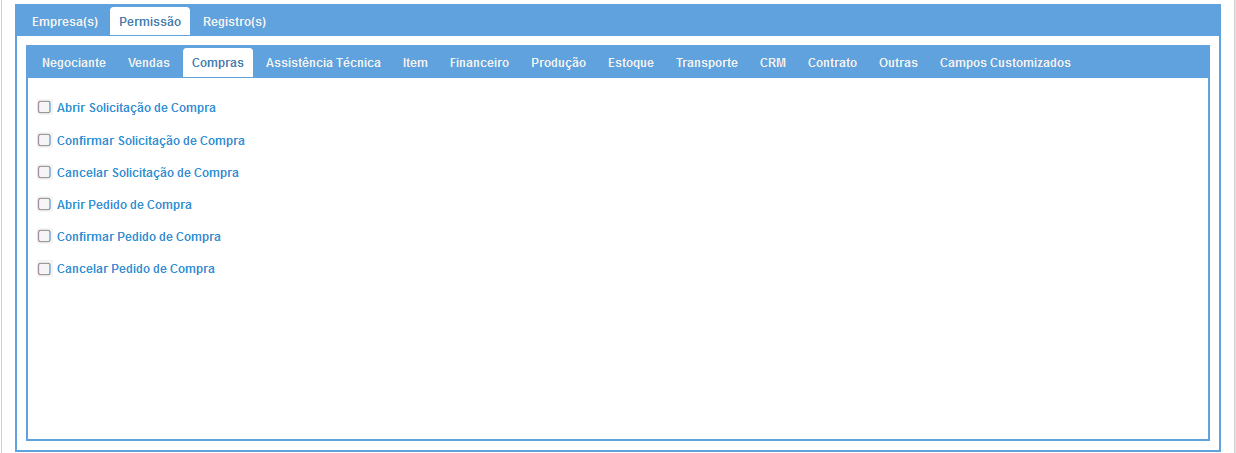Viewport: 1236px width, 453px height.
Task: Click the 'Confirmar Solicitação de Compra' label text
Action: pos(151,141)
